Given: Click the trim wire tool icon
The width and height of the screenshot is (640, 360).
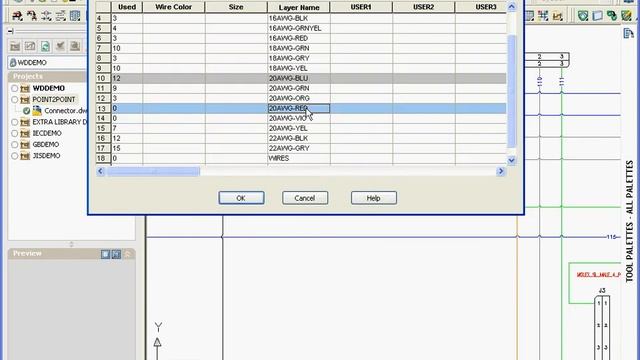Looking at the screenshot, I should point(47,16).
